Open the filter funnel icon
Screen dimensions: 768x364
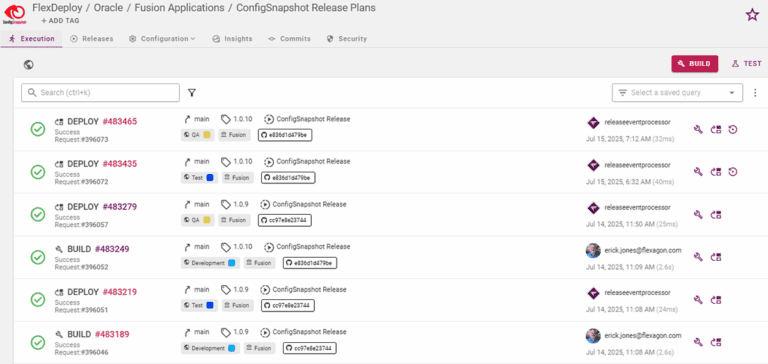[192, 93]
